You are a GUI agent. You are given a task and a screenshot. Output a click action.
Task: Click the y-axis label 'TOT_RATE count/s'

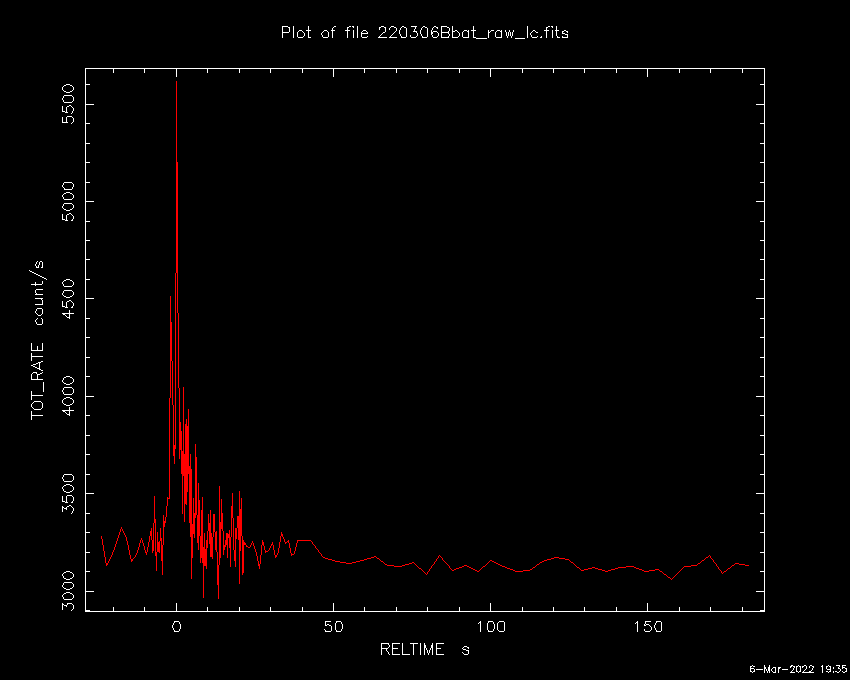38,340
